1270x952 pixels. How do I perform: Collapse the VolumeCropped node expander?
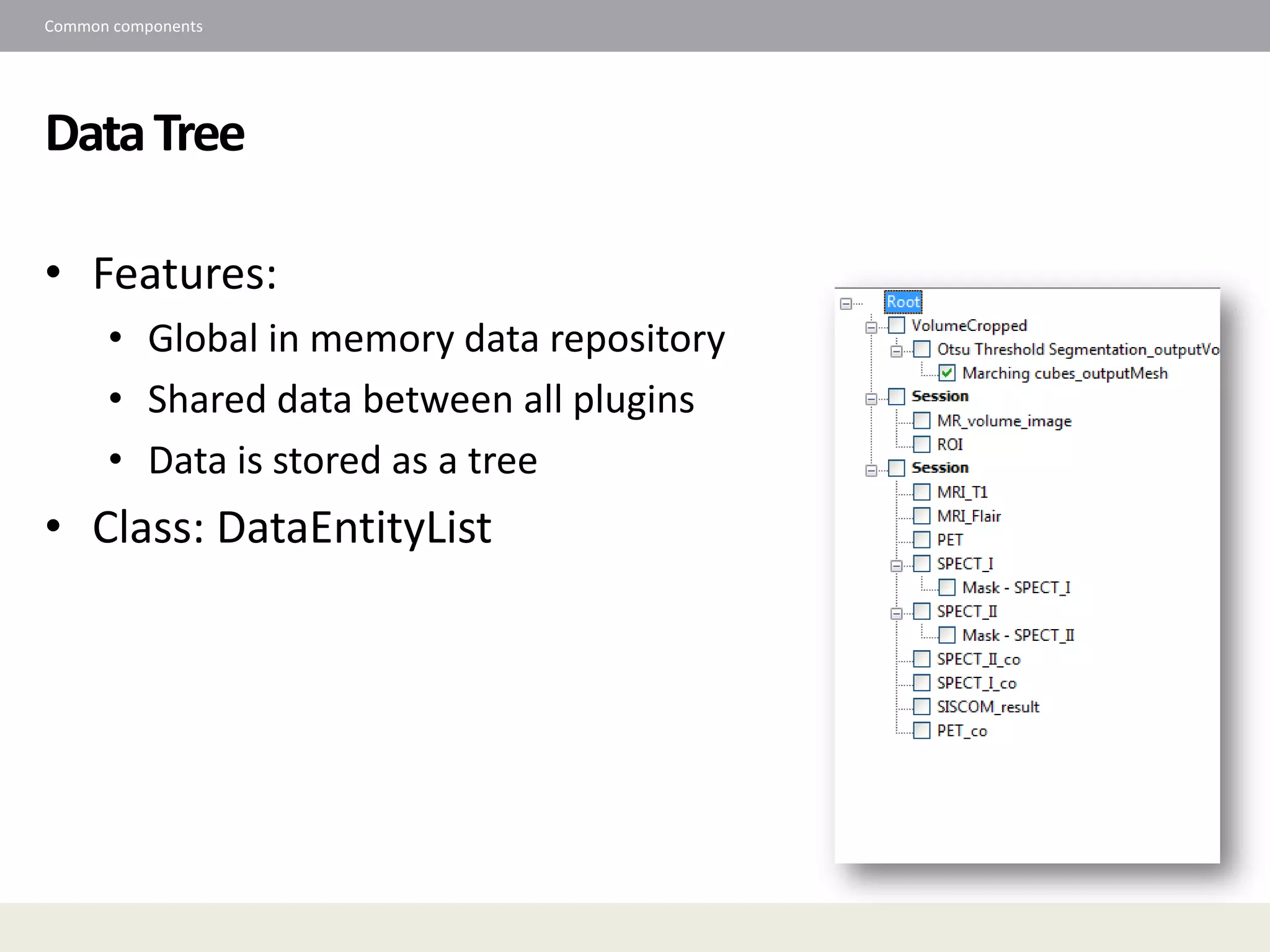[x=871, y=327]
